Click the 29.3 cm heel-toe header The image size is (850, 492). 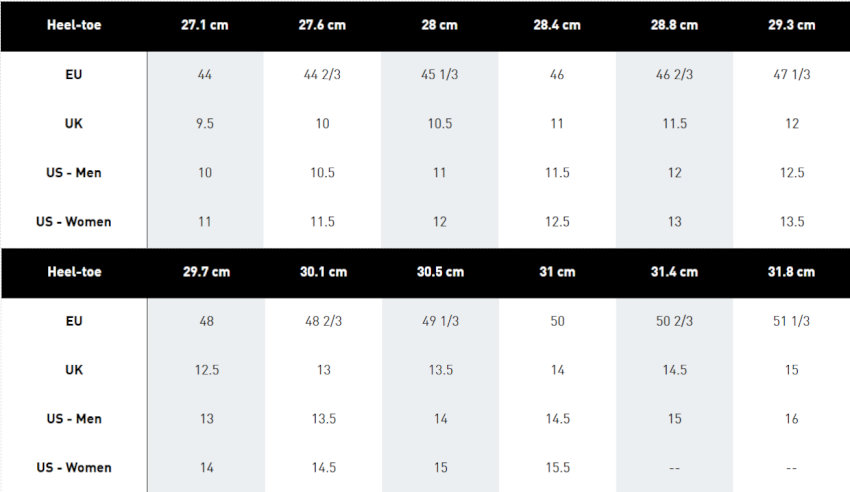click(791, 25)
